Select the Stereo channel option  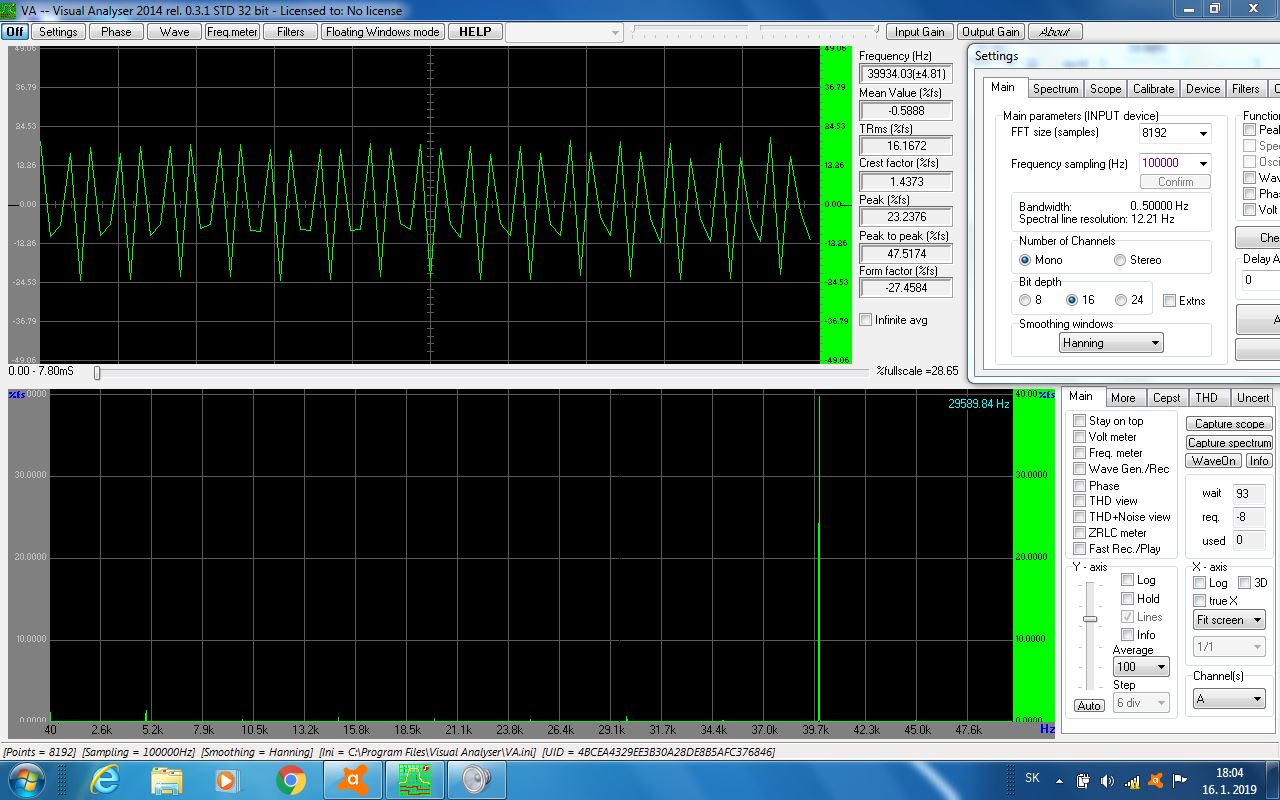[1120, 260]
